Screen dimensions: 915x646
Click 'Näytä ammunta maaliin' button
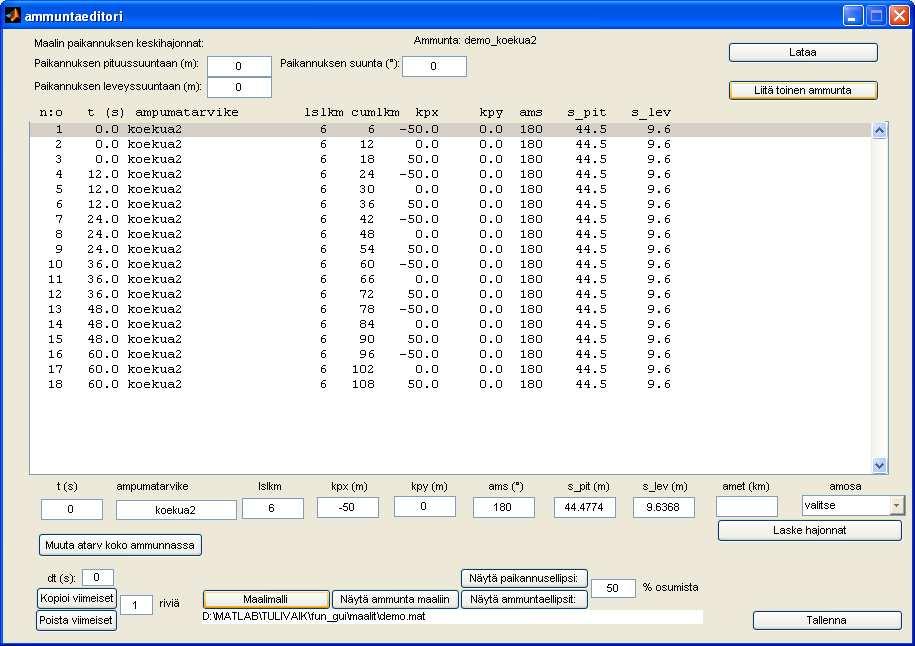click(395, 599)
